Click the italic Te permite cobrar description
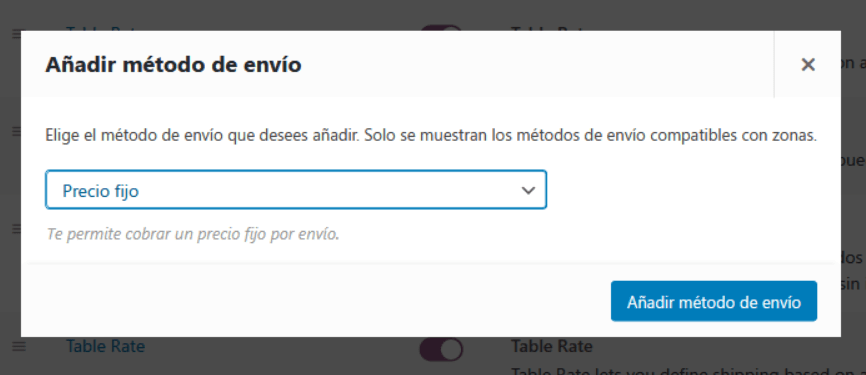 (x=192, y=234)
